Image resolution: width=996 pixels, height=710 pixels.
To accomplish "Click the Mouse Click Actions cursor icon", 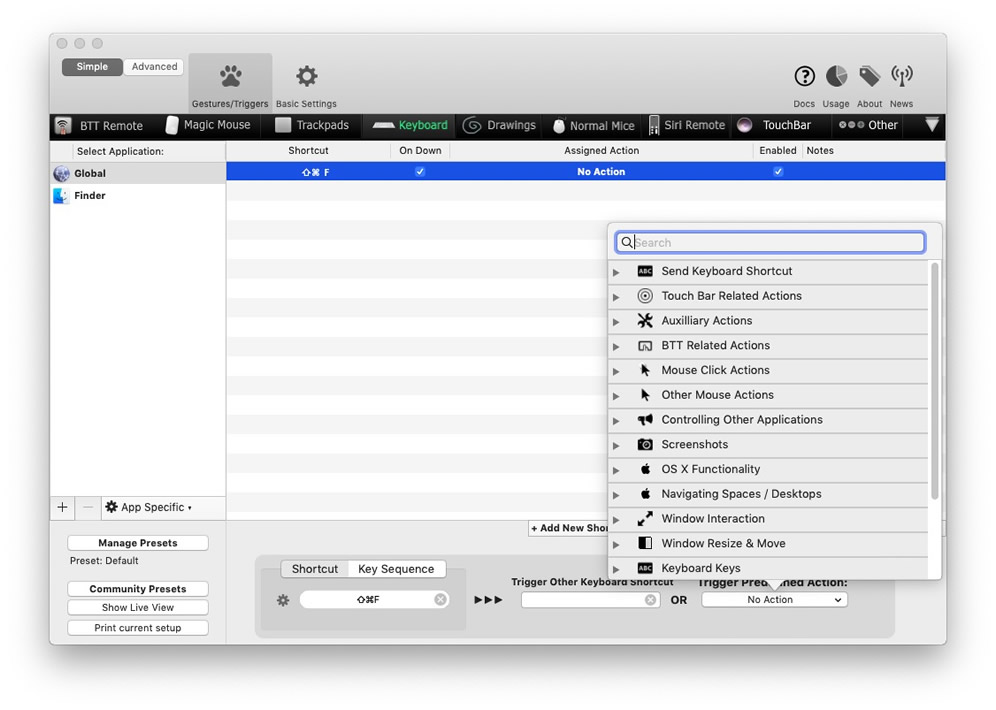I will point(645,370).
